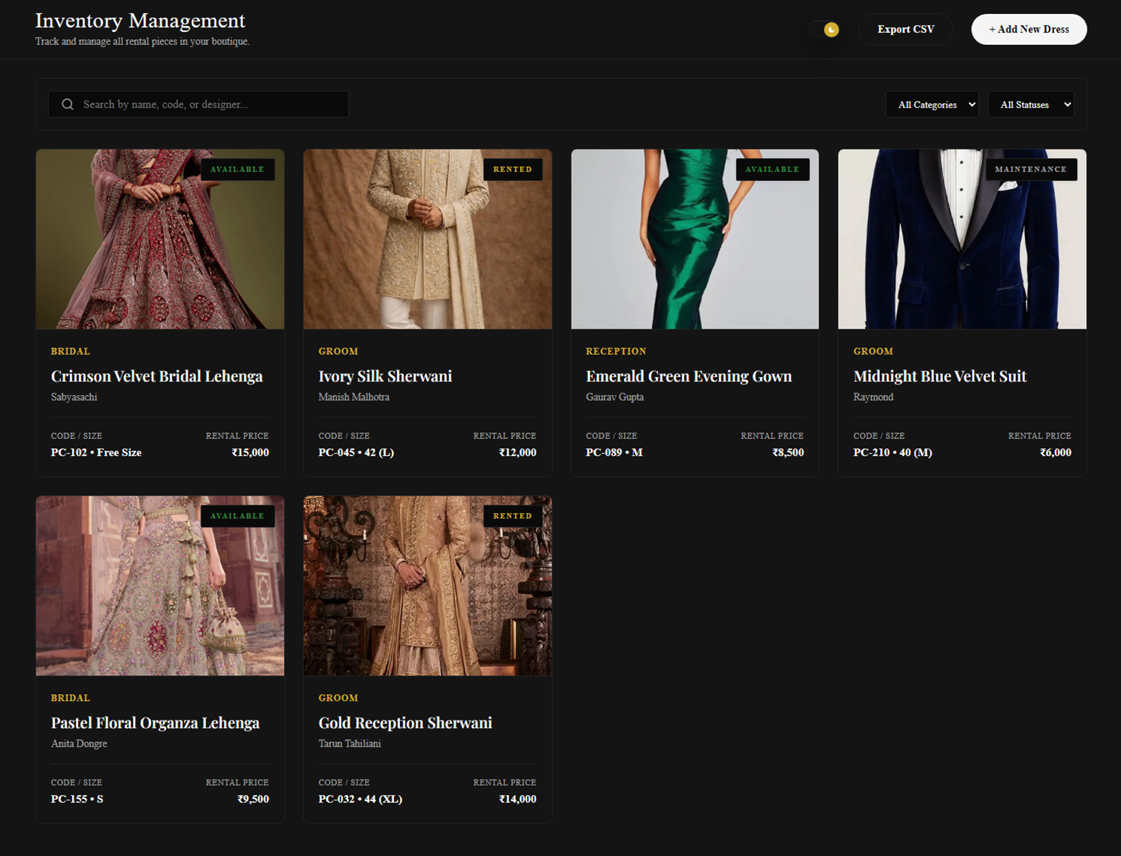The image size is (1121, 856).
Task: Click rental price ₹12,000
Action: pyautogui.click(x=518, y=453)
